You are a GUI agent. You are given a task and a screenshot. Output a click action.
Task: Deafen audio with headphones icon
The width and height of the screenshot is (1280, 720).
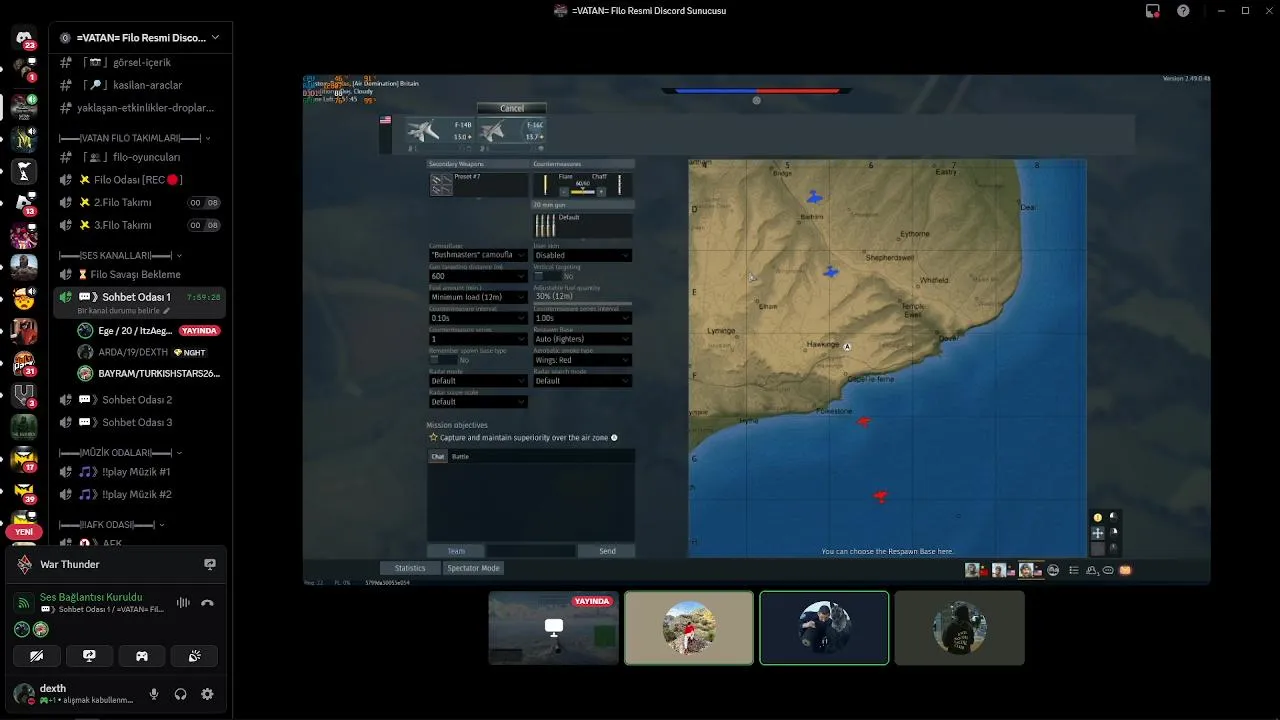180,694
